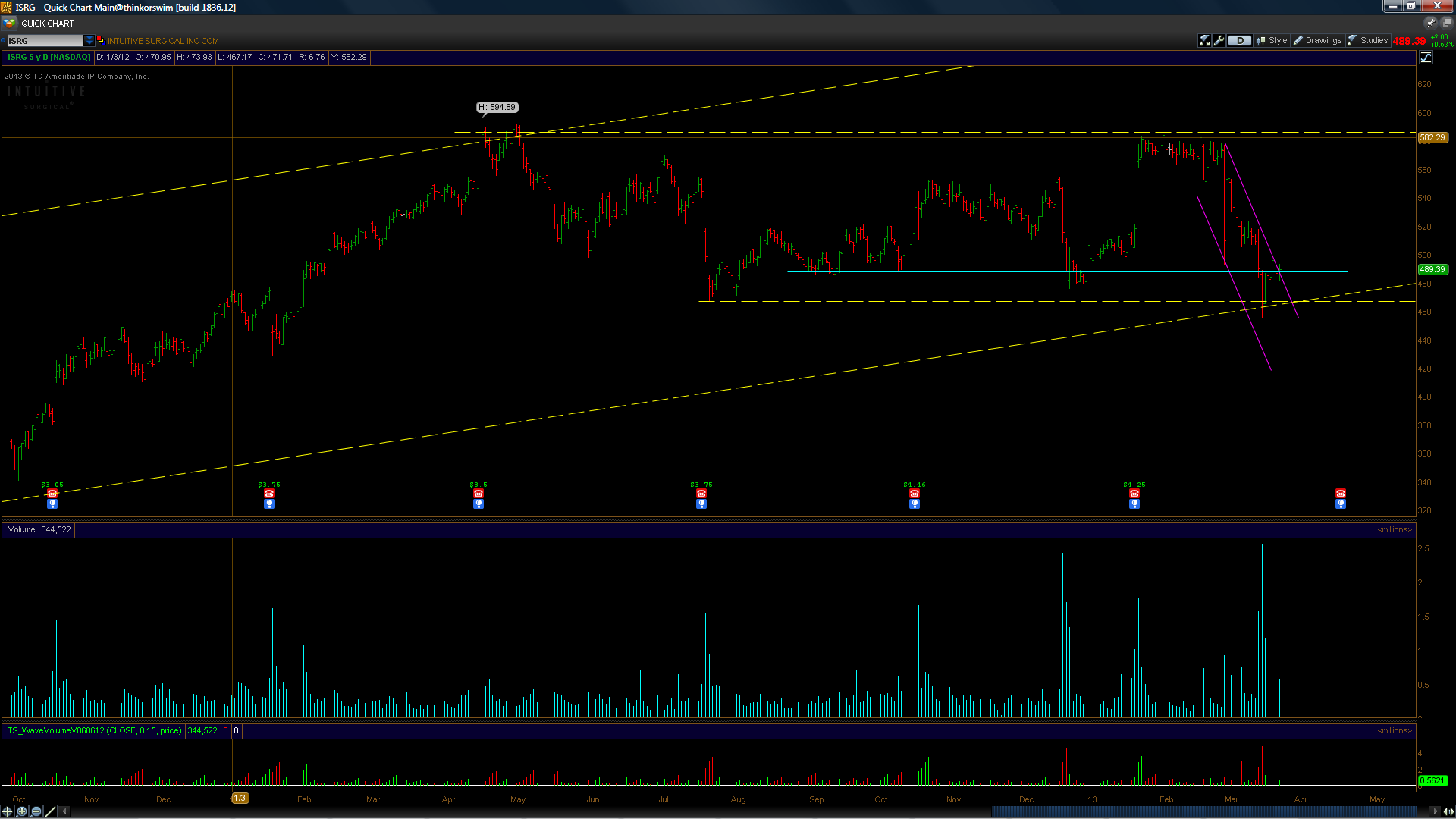Click the O: 470.95 open value
Viewport: 1456px width, 819px height.
coord(153,58)
